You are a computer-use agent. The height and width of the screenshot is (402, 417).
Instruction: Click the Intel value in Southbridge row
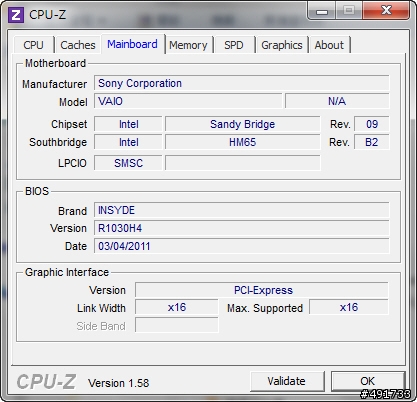(128, 142)
